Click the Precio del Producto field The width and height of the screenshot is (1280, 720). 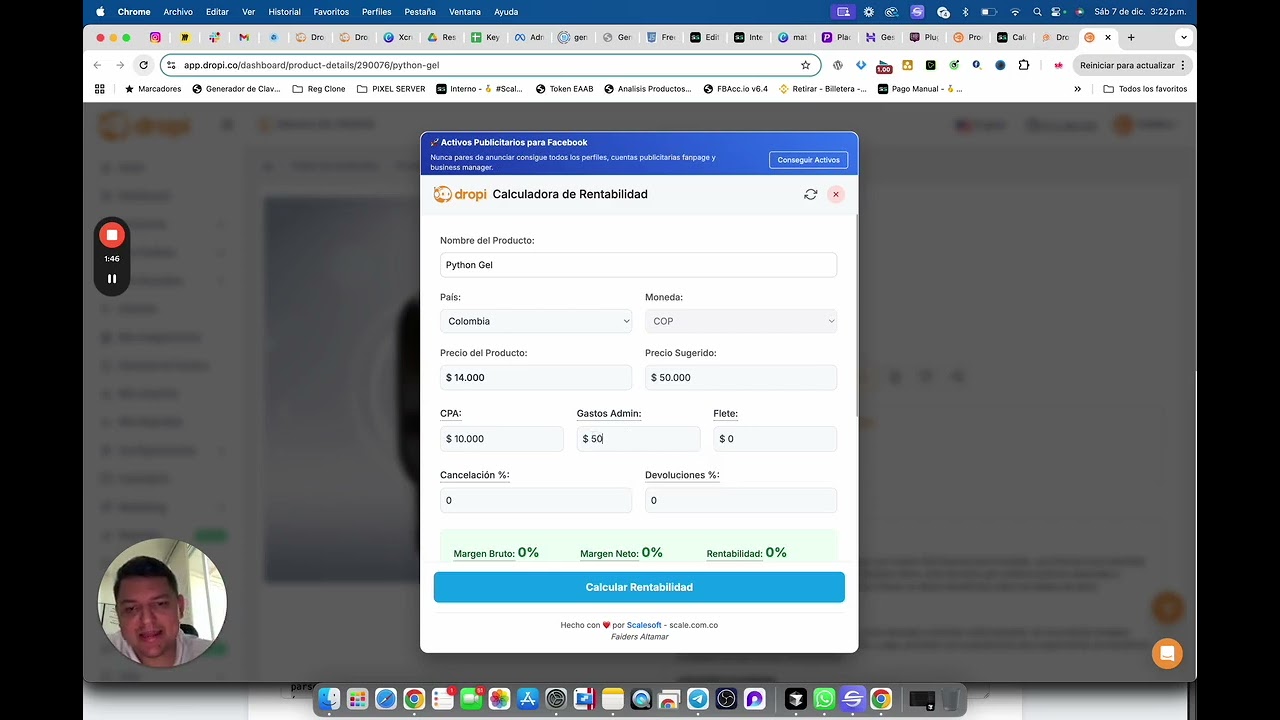(x=536, y=377)
